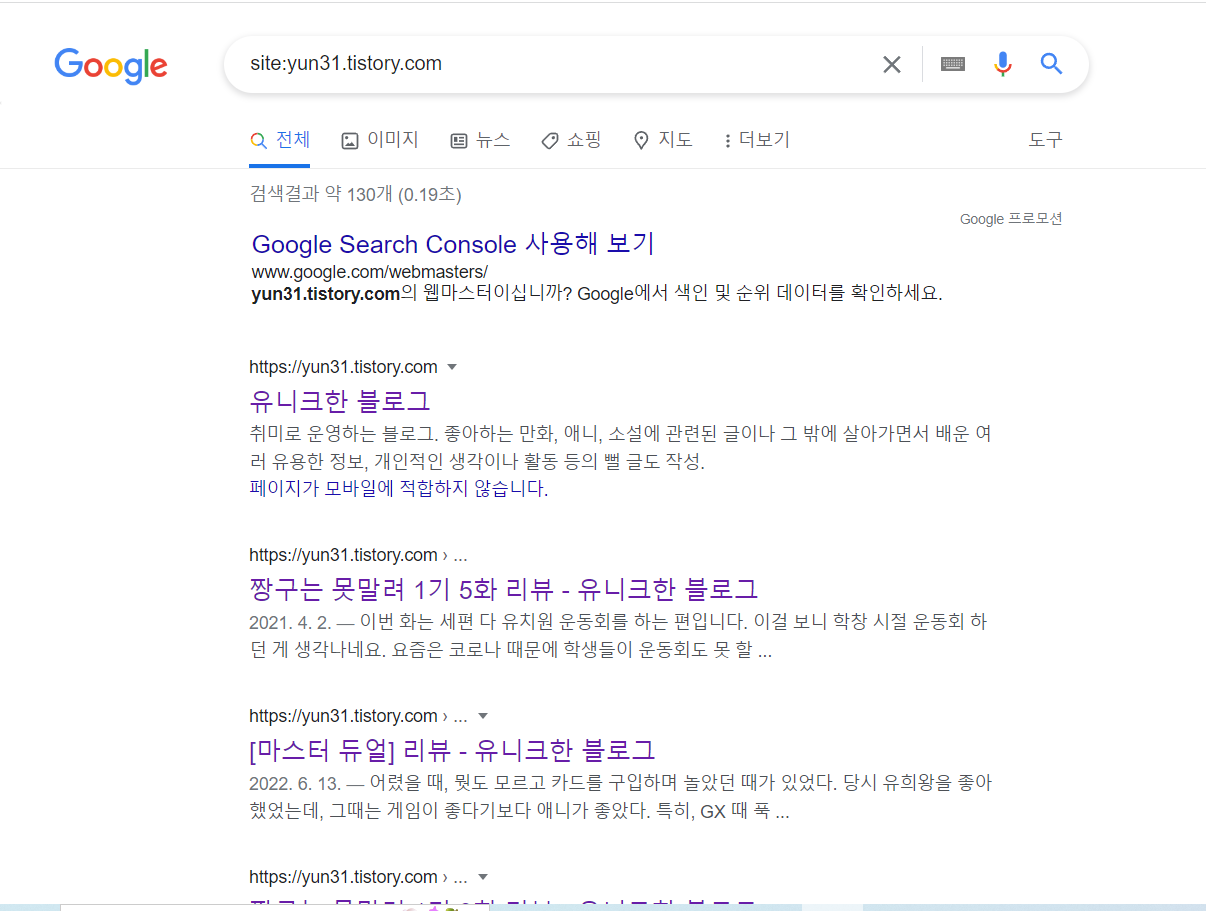Open the 유니크한 블로그 result title
Image resolution: width=1206 pixels, height=911 pixels.
(340, 401)
